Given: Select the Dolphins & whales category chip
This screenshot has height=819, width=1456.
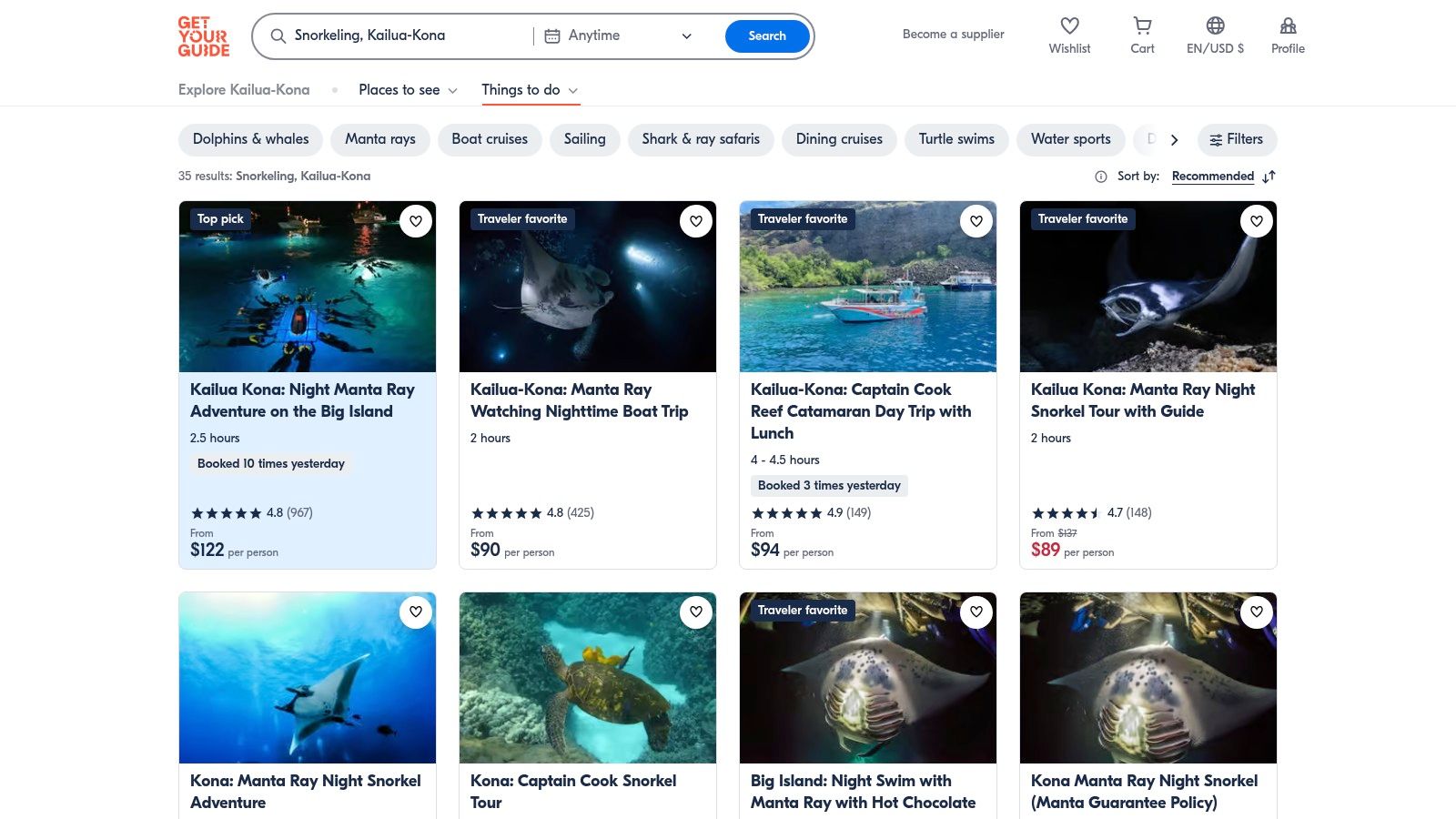Looking at the screenshot, I should point(250,140).
